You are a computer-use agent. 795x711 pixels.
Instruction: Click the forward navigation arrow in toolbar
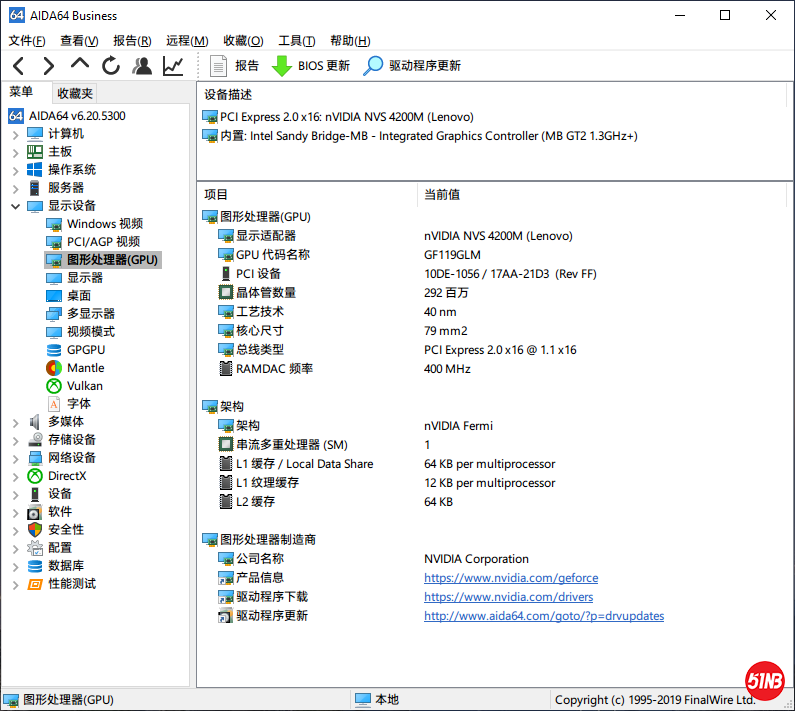coord(48,66)
